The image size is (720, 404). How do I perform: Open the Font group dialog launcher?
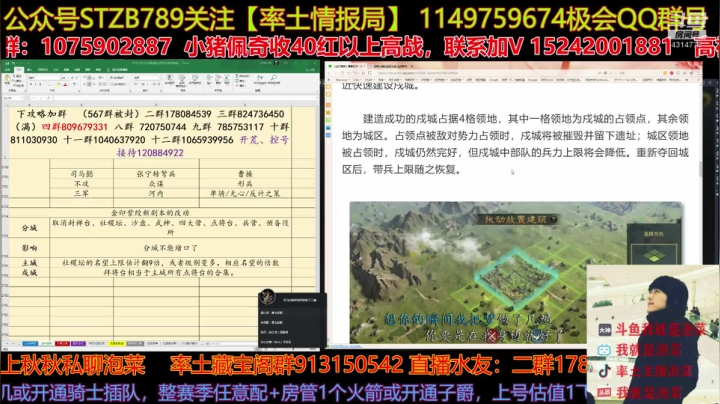click(79, 91)
